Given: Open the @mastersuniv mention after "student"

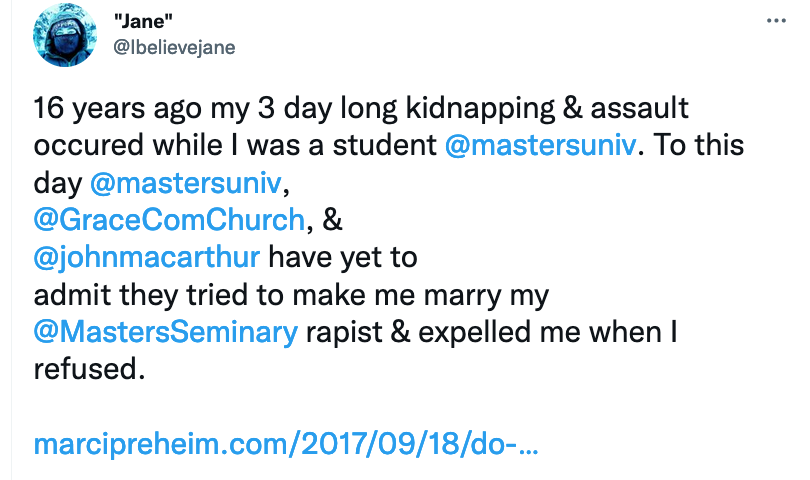Looking at the screenshot, I should coord(538,144).
